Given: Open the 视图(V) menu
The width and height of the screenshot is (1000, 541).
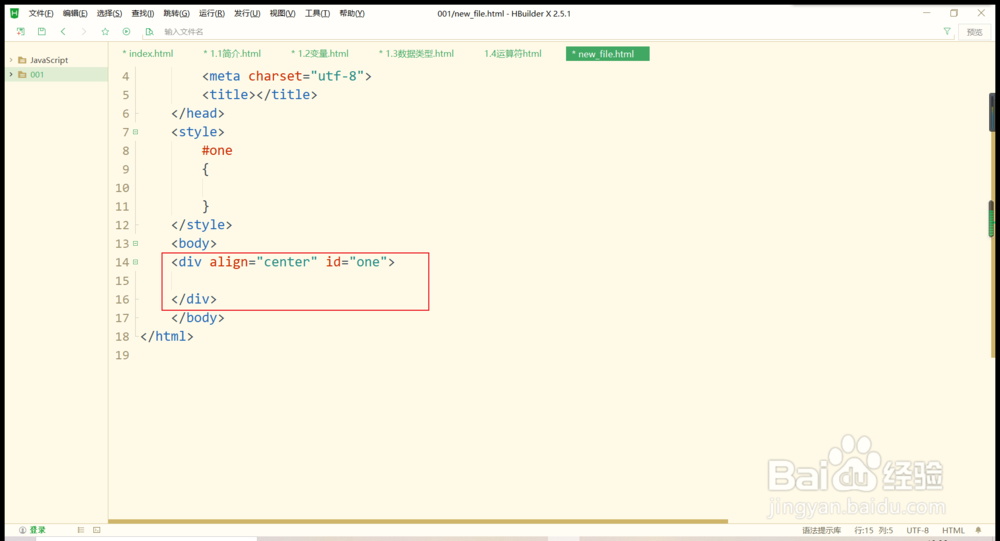Looking at the screenshot, I should [283, 13].
